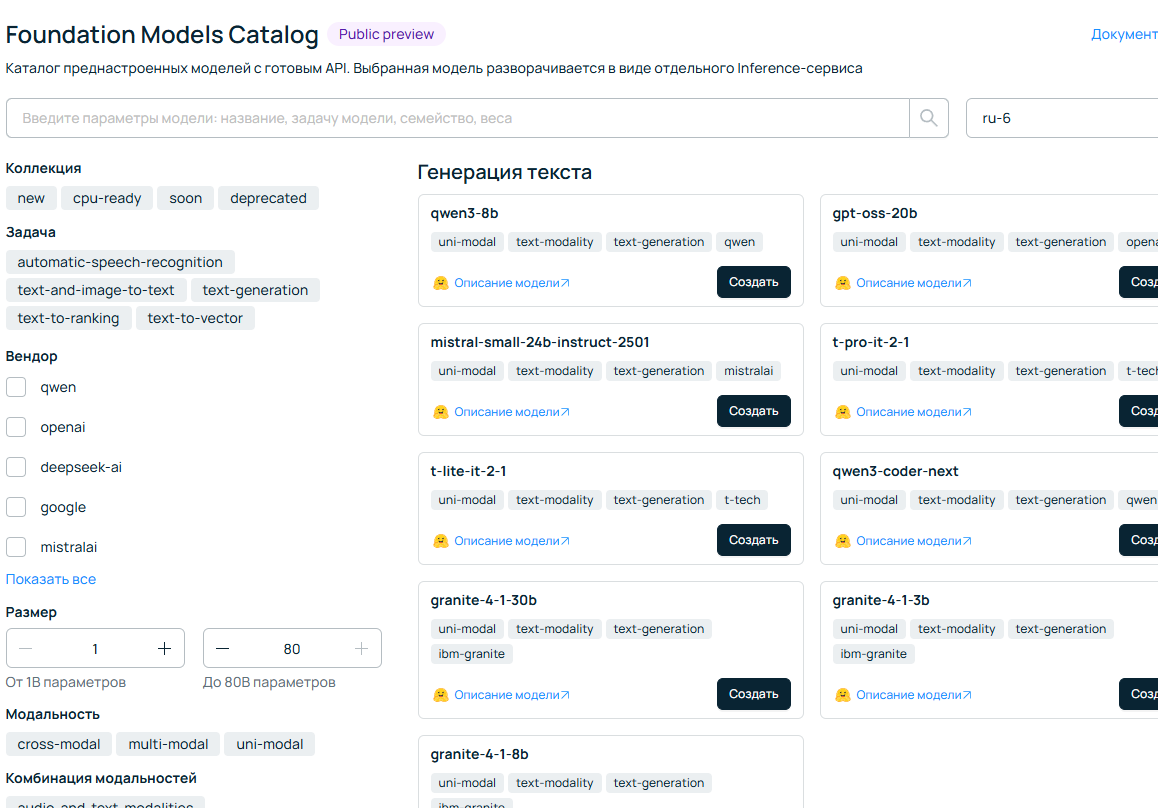Click the maximum size value 80 field
The width and height of the screenshot is (1158, 808).
292,648
